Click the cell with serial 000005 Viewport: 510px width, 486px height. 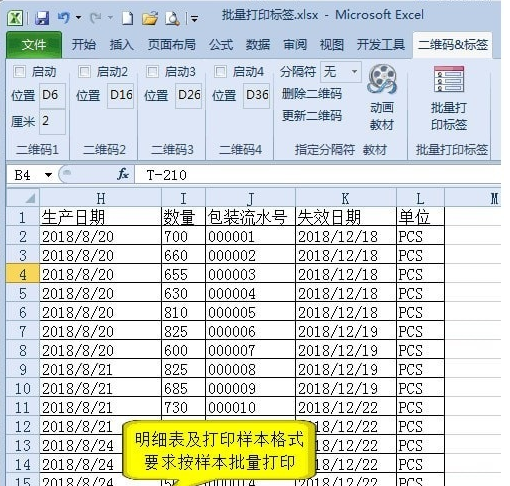tap(250, 312)
